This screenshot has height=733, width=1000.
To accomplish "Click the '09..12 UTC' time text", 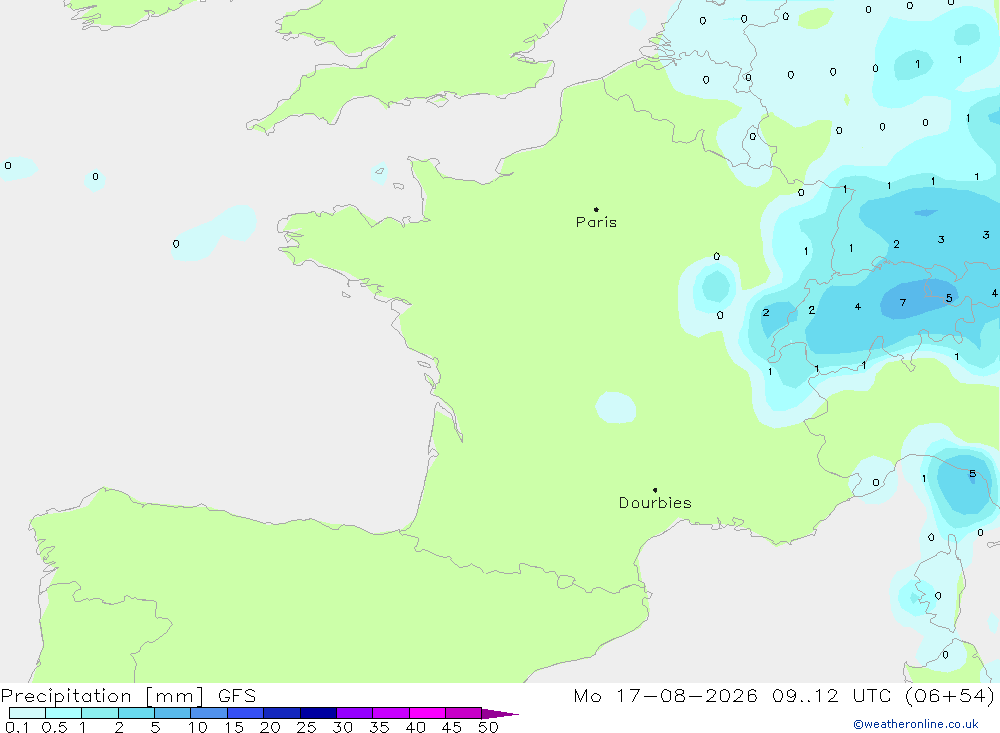I will coord(831,696).
